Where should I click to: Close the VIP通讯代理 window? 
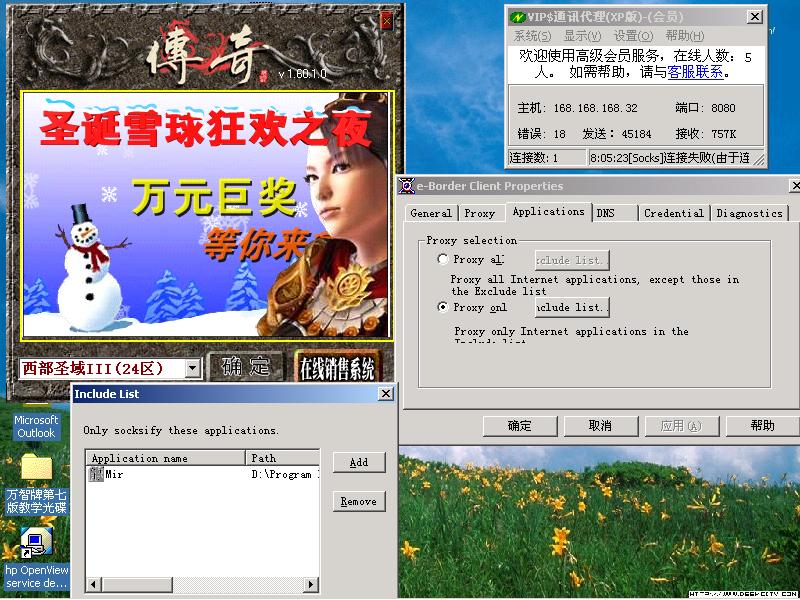coord(754,16)
